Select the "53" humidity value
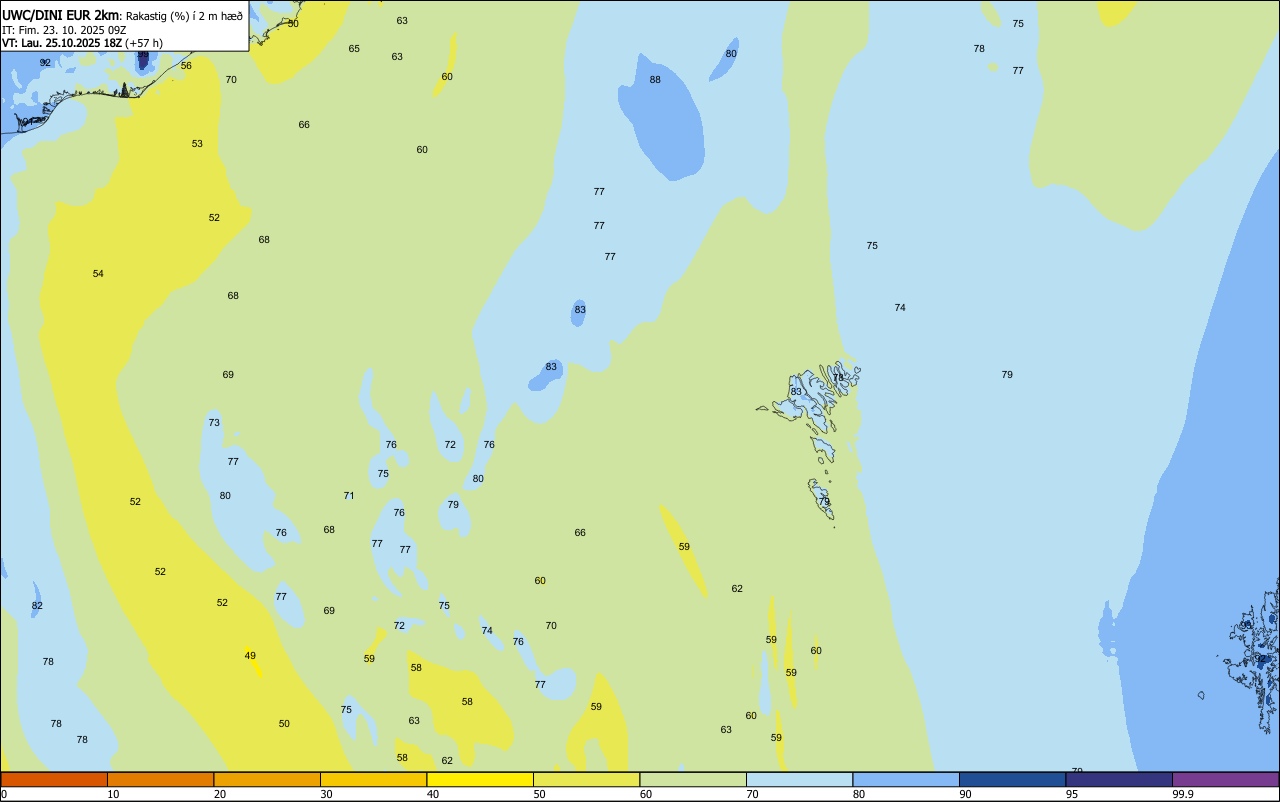Viewport: 1280px width, 802px height. [197, 144]
